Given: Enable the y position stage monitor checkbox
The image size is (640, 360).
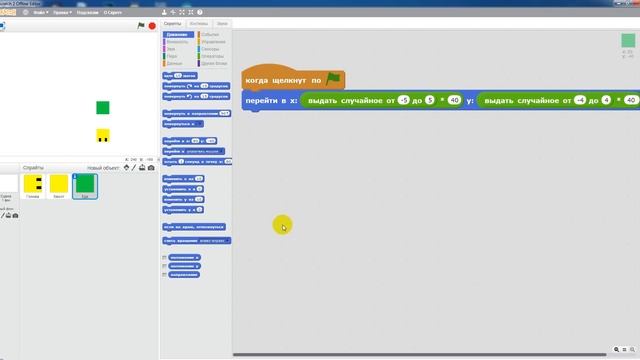Looking at the screenshot, I should 164,267.
